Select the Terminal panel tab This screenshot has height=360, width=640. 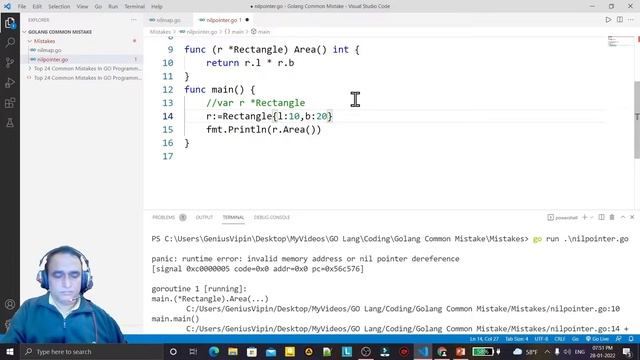[233, 217]
